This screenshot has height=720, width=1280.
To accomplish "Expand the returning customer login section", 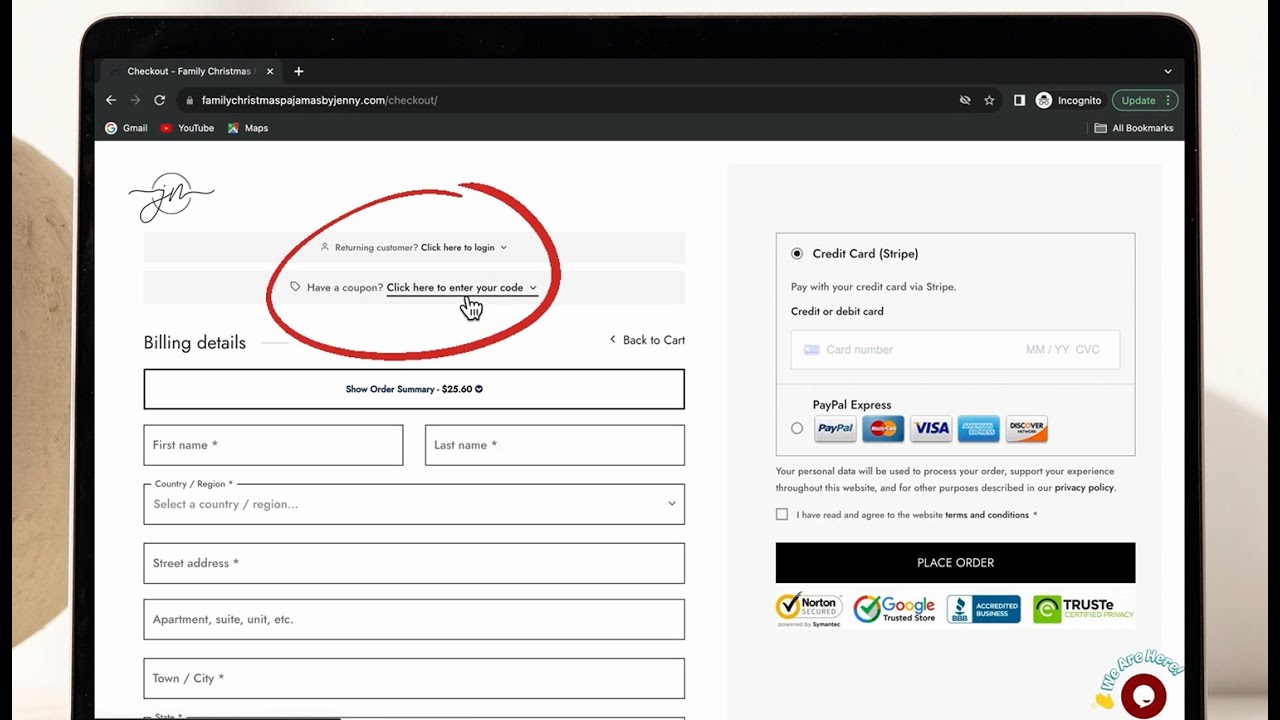I will pos(464,247).
